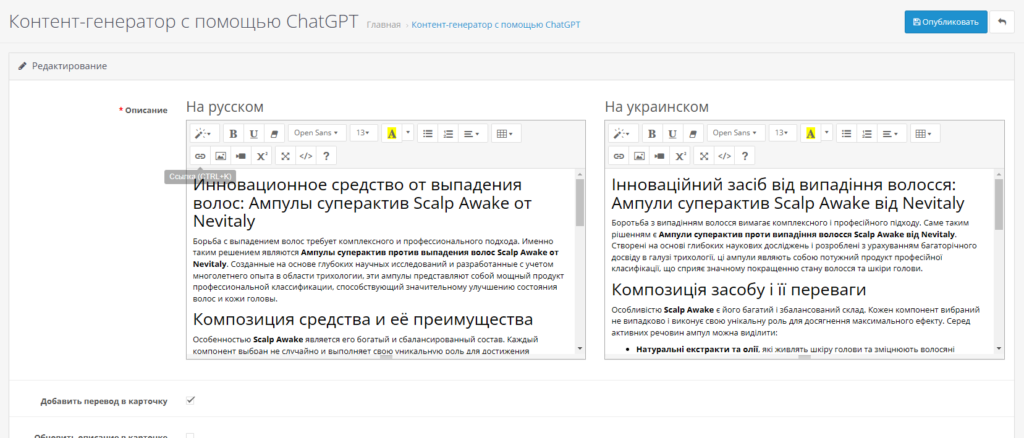Toggle fullscreen mode in the Russian editor
Image resolution: width=1024 pixels, height=438 pixels.
tap(286, 156)
